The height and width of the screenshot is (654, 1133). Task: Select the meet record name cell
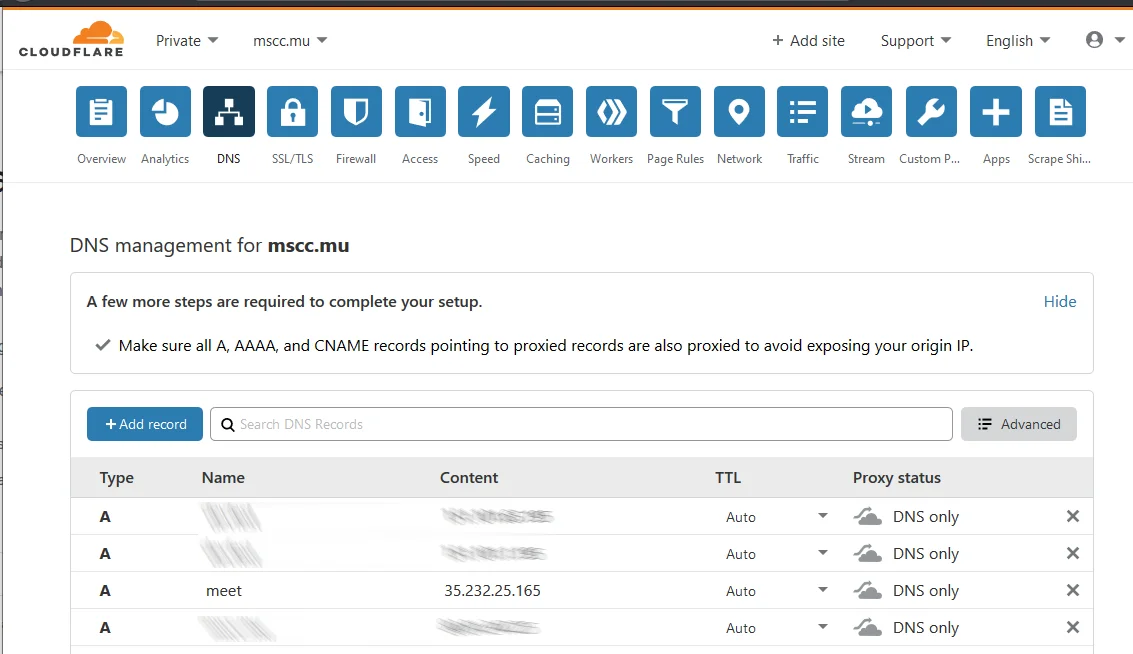(224, 590)
